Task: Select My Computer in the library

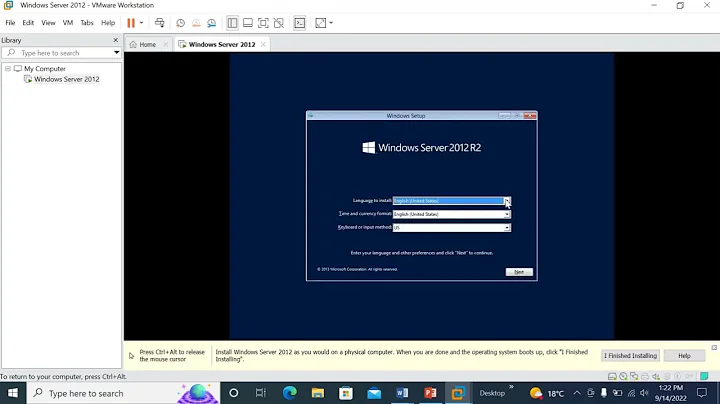Action: [x=45, y=68]
